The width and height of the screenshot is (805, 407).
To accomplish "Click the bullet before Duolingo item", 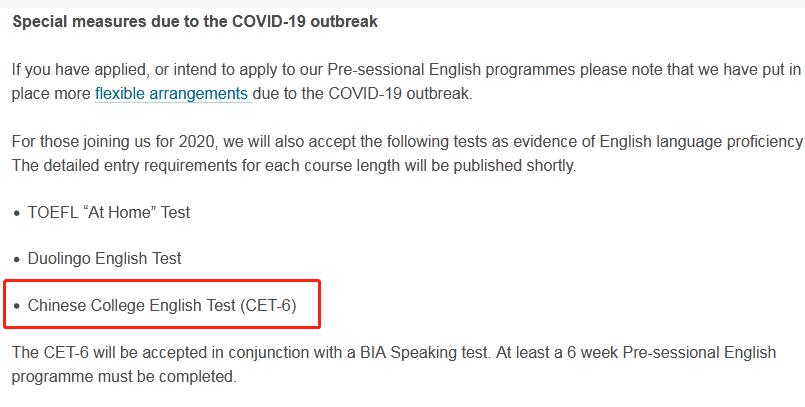I will tap(16, 259).
